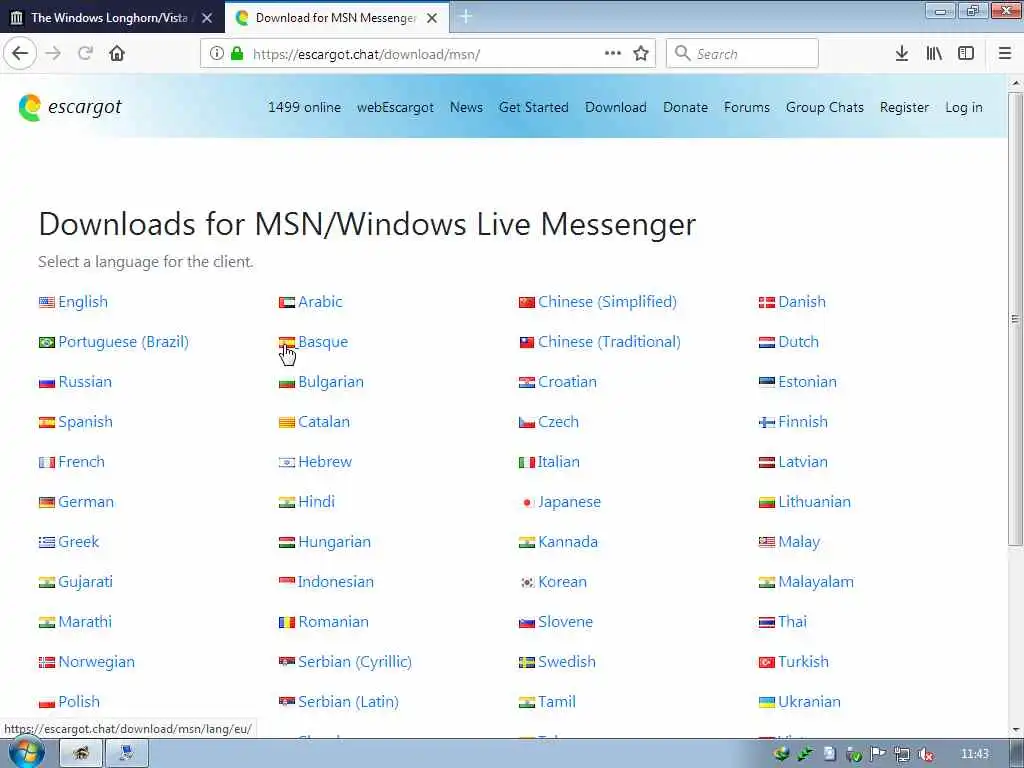
Task: Open a new tab with plus button
Action: (x=466, y=17)
